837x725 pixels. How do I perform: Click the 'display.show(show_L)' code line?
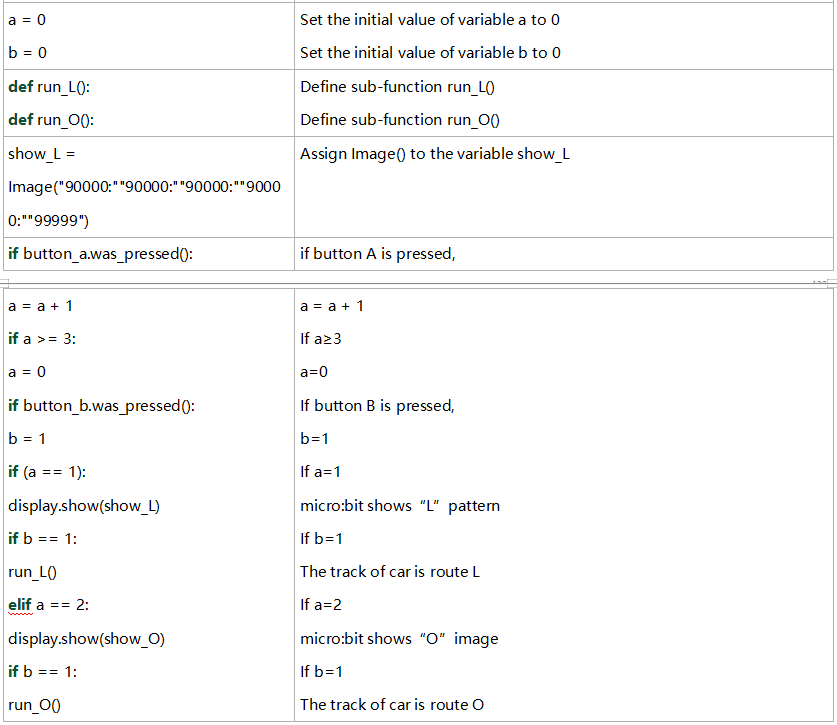(84, 506)
